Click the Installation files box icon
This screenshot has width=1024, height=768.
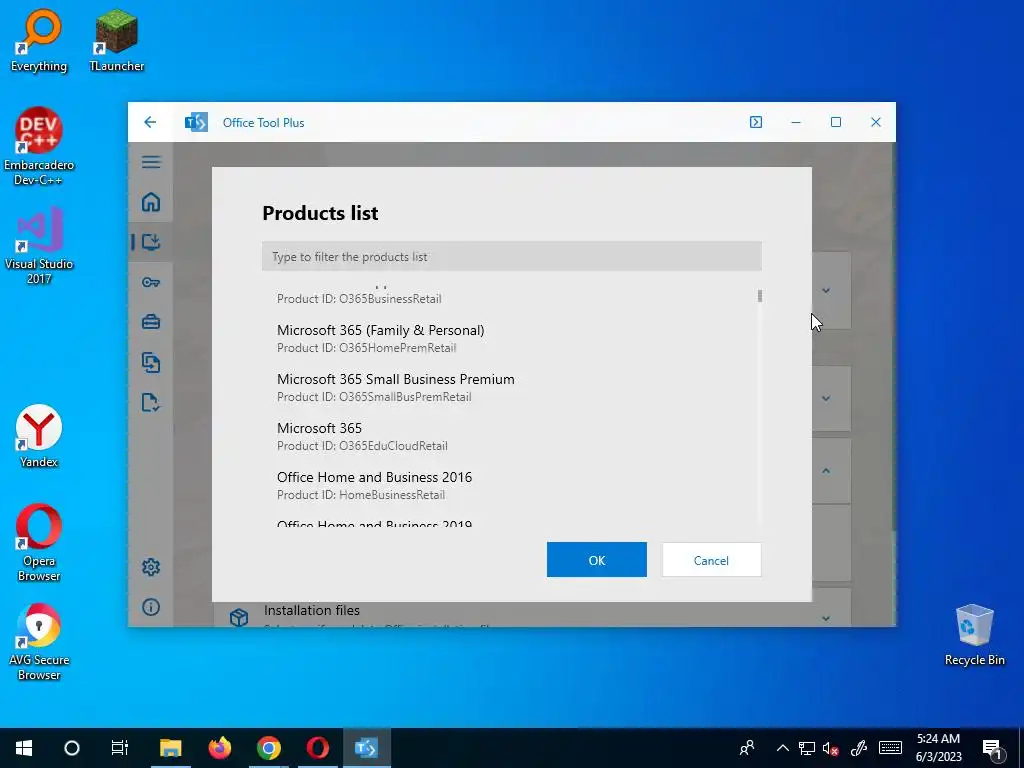[239, 616]
